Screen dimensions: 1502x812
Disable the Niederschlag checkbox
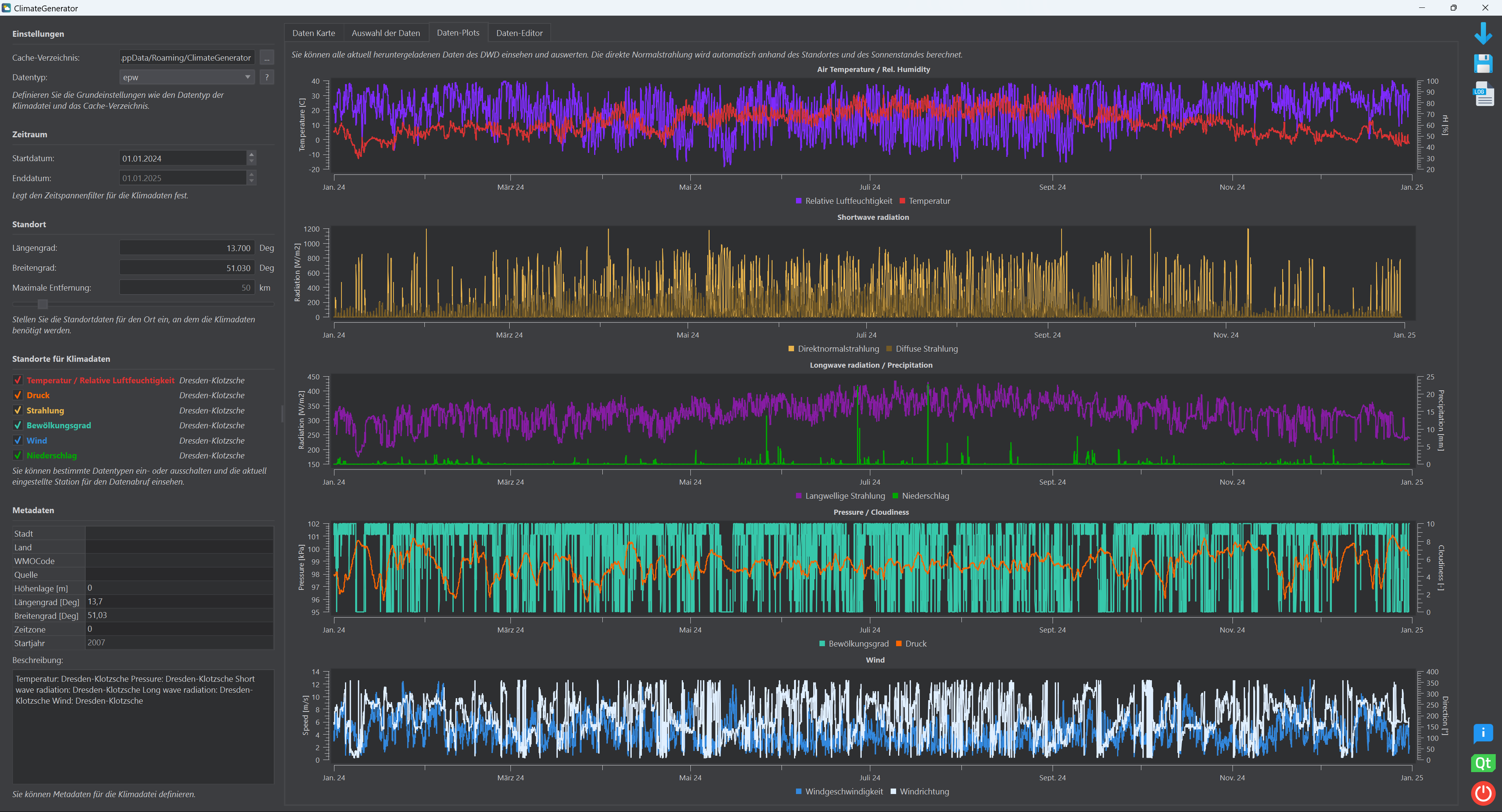click(x=18, y=455)
